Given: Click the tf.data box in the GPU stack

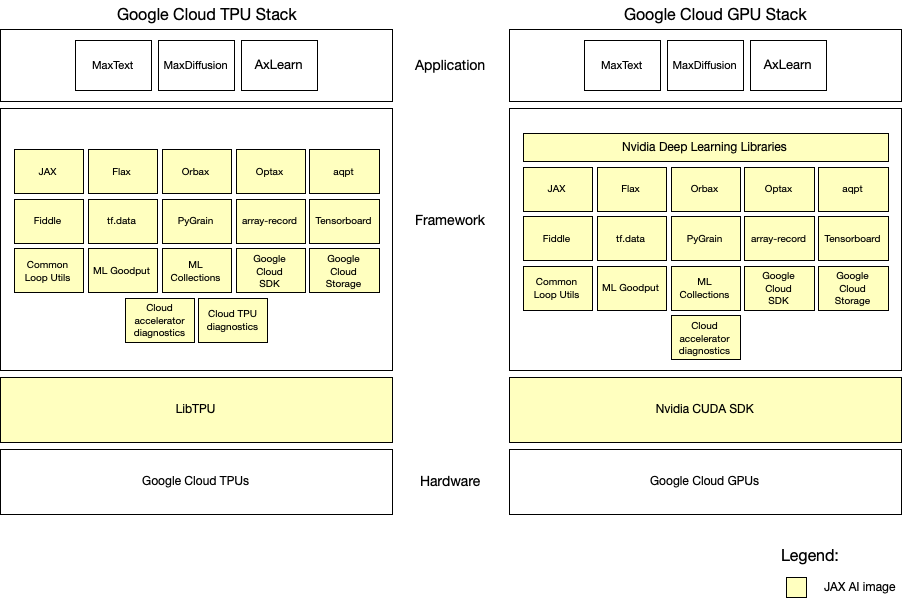Looking at the screenshot, I should coord(632,239).
